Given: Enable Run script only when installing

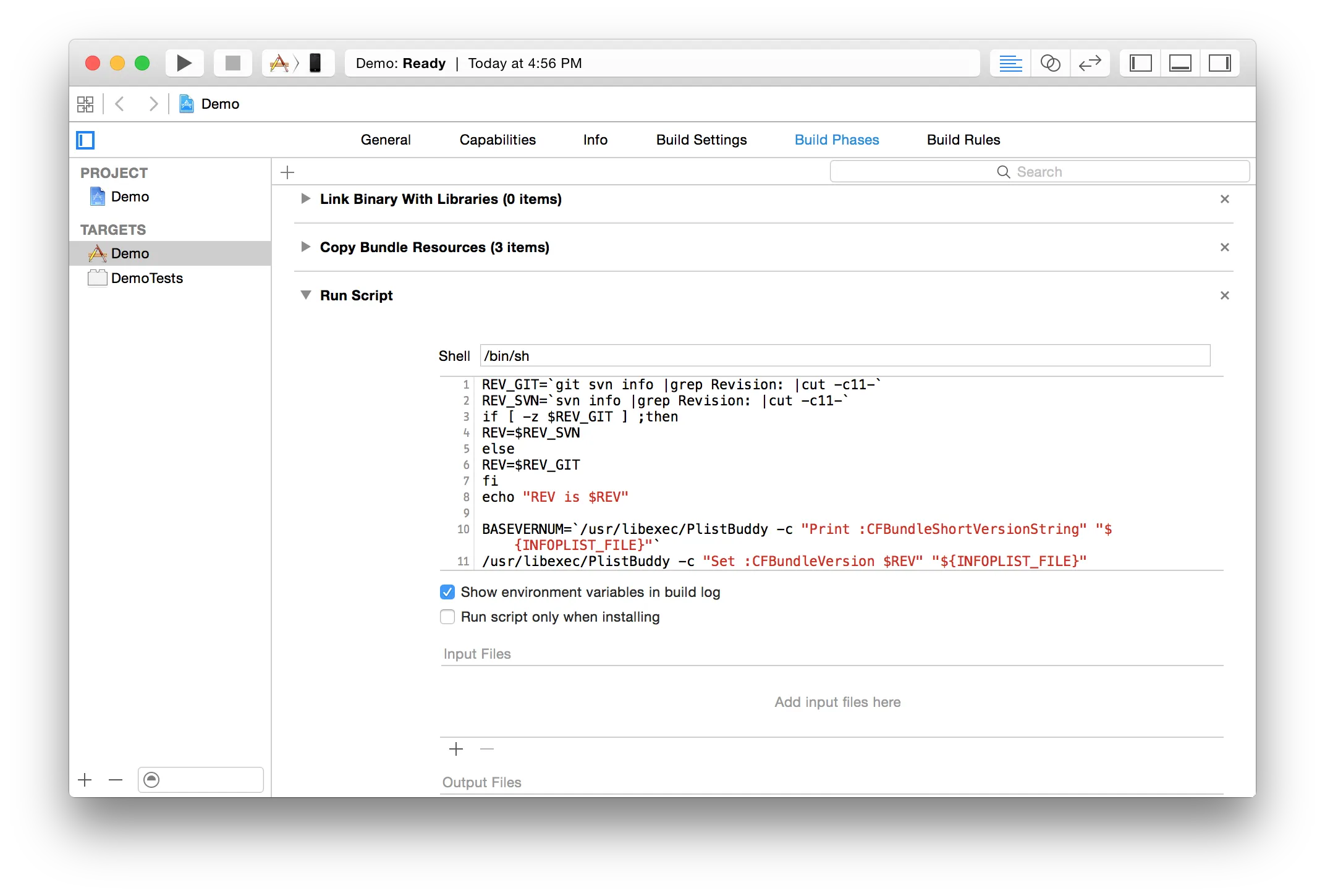Looking at the screenshot, I should click(x=447, y=617).
